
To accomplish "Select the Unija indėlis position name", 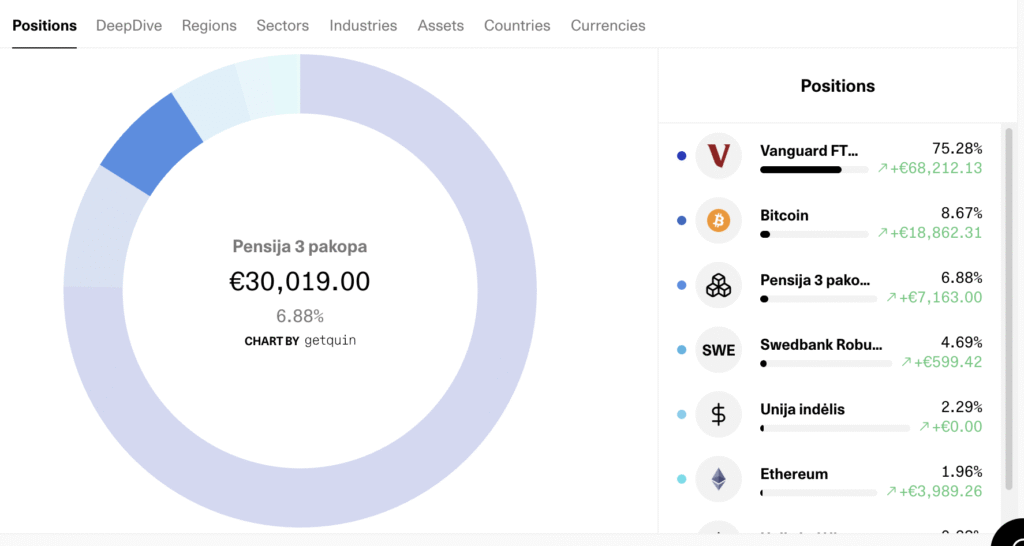I will (803, 410).
